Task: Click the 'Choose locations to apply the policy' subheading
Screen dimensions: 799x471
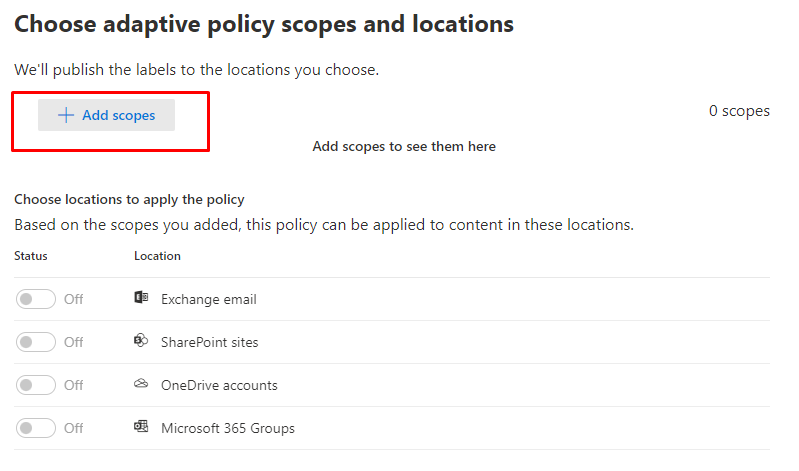Action: [x=129, y=199]
